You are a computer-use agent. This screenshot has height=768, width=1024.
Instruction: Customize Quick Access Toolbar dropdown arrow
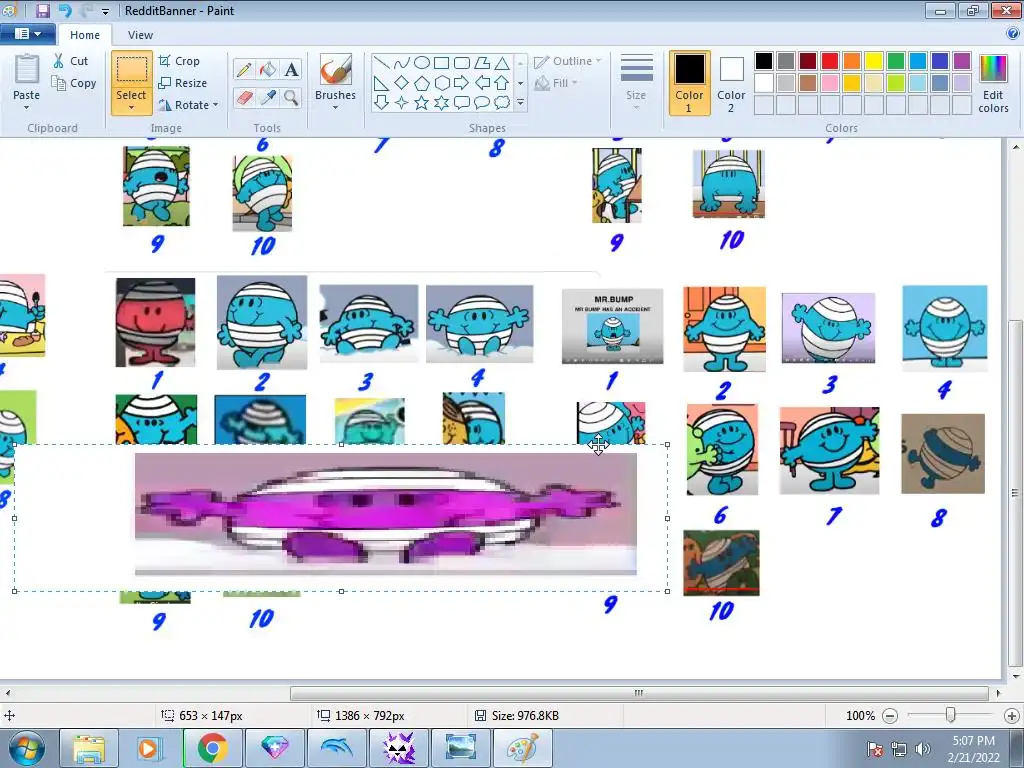[105, 11]
